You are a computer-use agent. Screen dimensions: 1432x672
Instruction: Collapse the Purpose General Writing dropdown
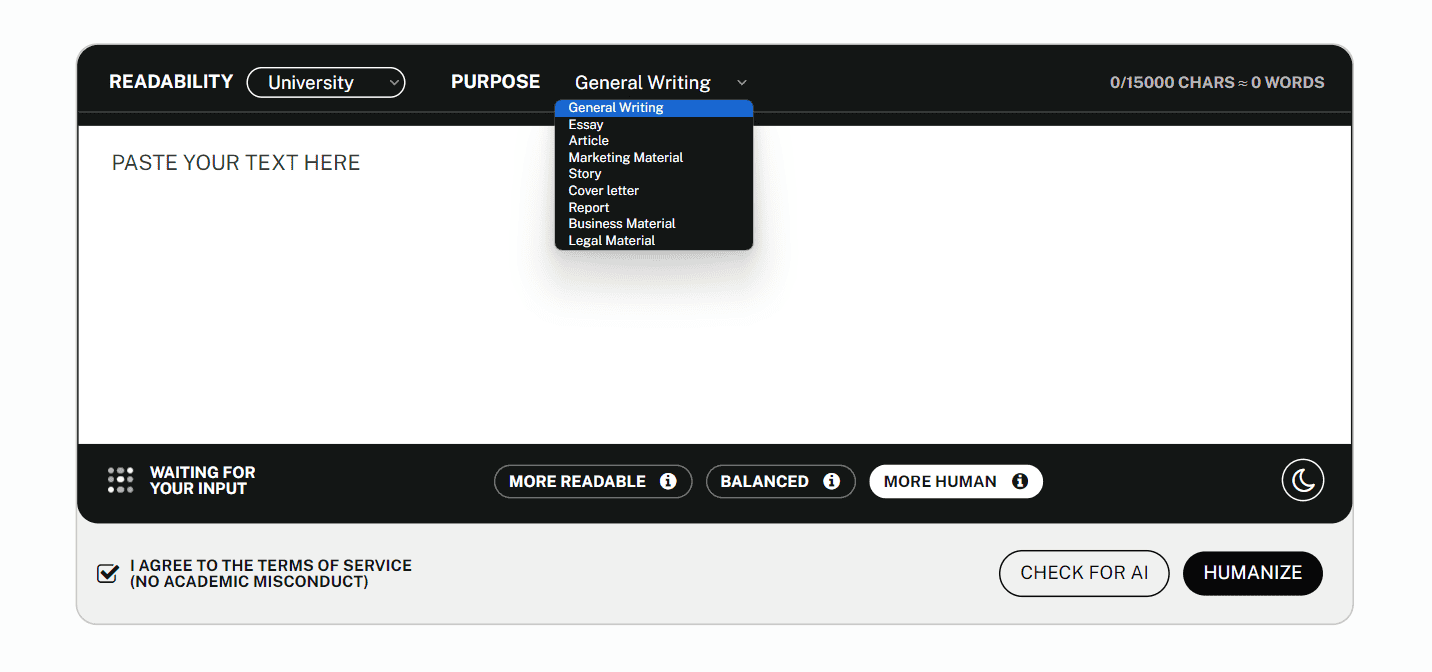click(x=660, y=82)
